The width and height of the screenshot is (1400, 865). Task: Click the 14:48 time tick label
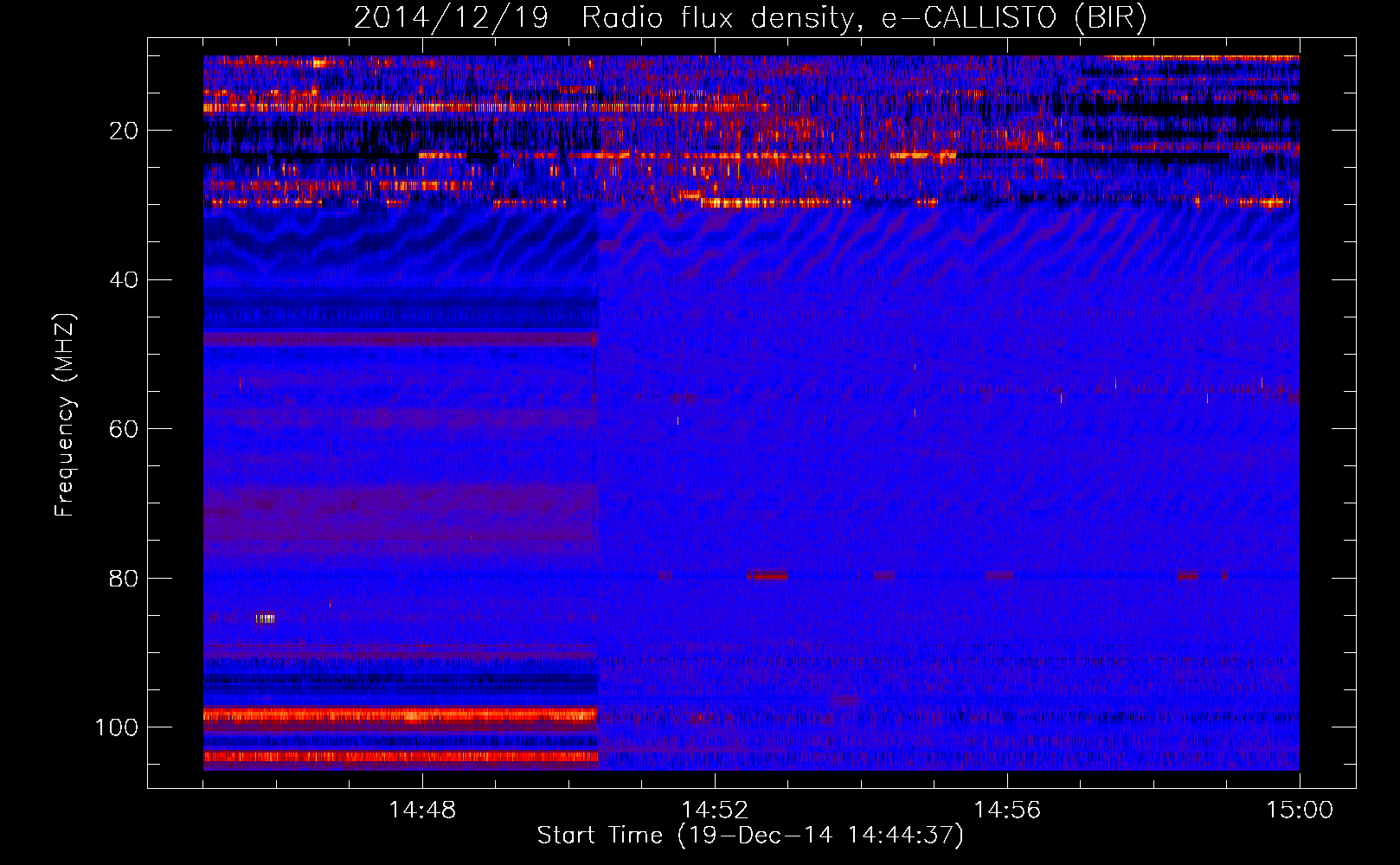pos(422,811)
